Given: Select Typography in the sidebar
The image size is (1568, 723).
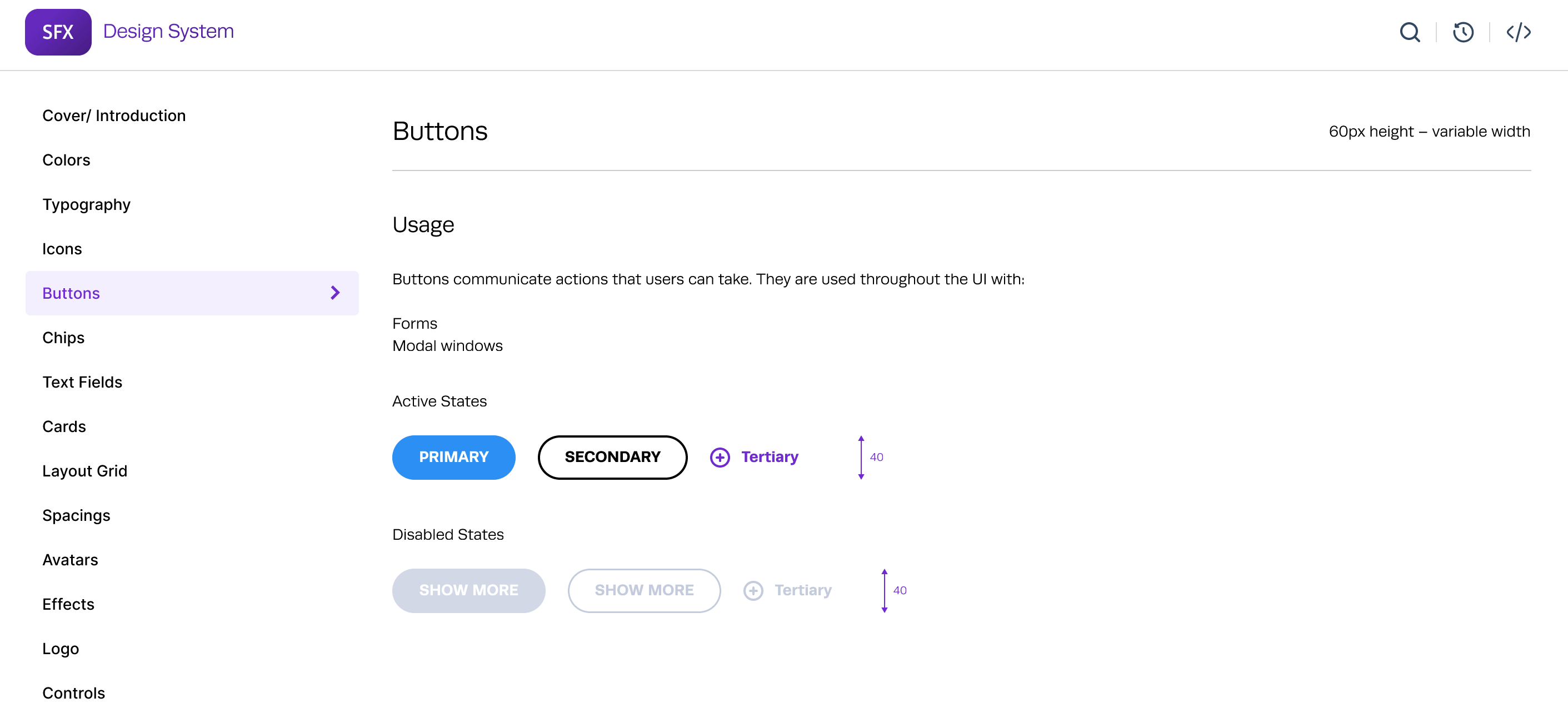Looking at the screenshot, I should click(87, 204).
